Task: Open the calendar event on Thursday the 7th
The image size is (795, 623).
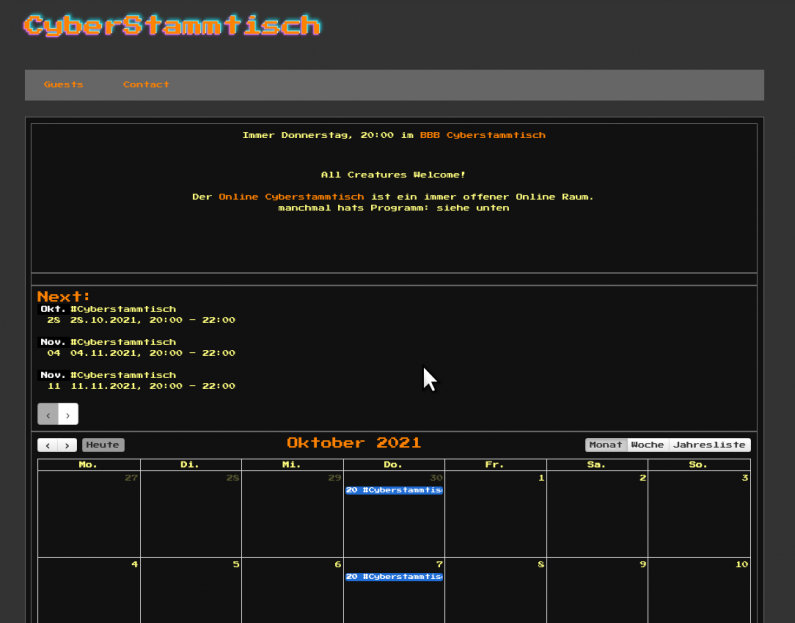Action: click(393, 577)
